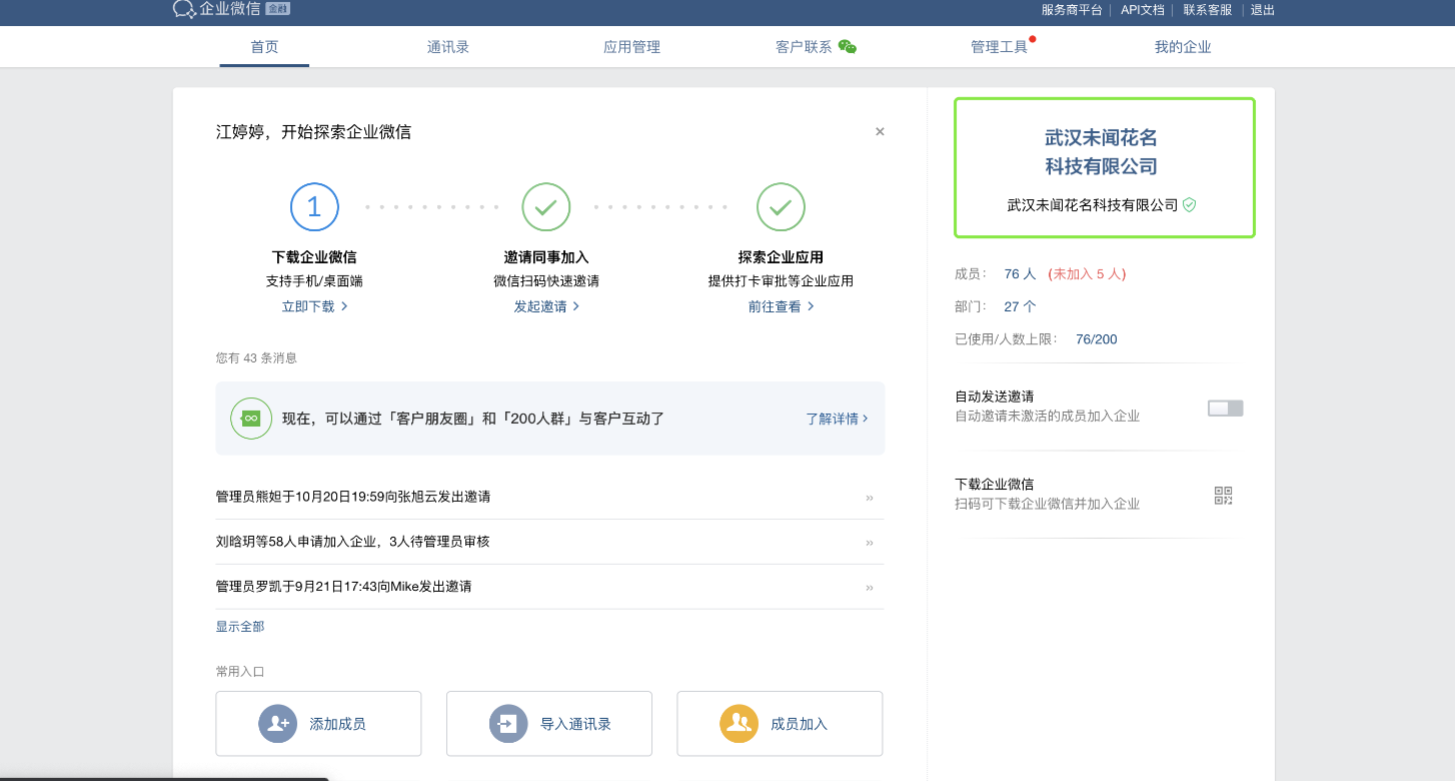Click the 76/200 usage limit value
This screenshot has height=781, width=1455.
pyautogui.click(x=1096, y=339)
